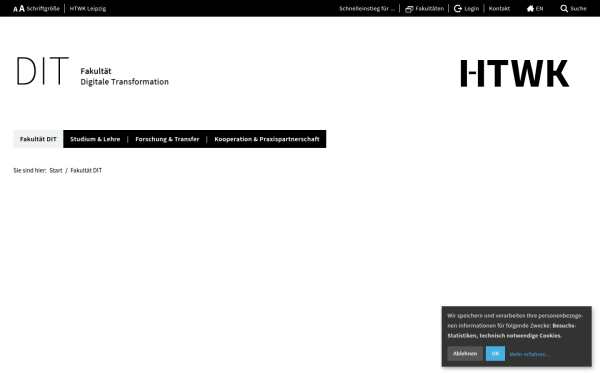Open the Forschung & Transfer menu
Image resolution: width=600 pixels, height=375 pixels.
[x=167, y=139]
